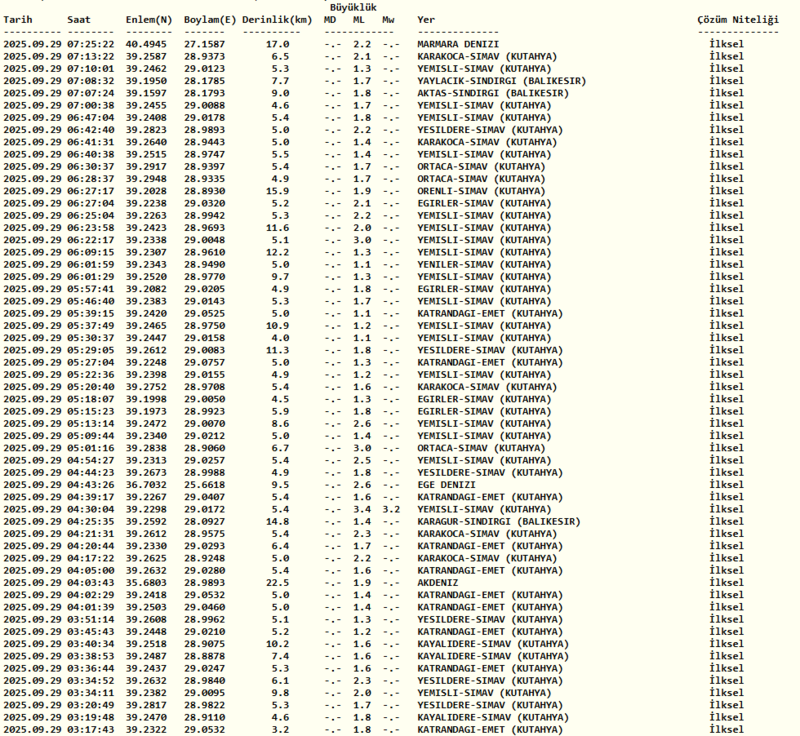The height and width of the screenshot is (736, 800).
Task: Click longitude value 25.6618
Action: tap(205, 485)
